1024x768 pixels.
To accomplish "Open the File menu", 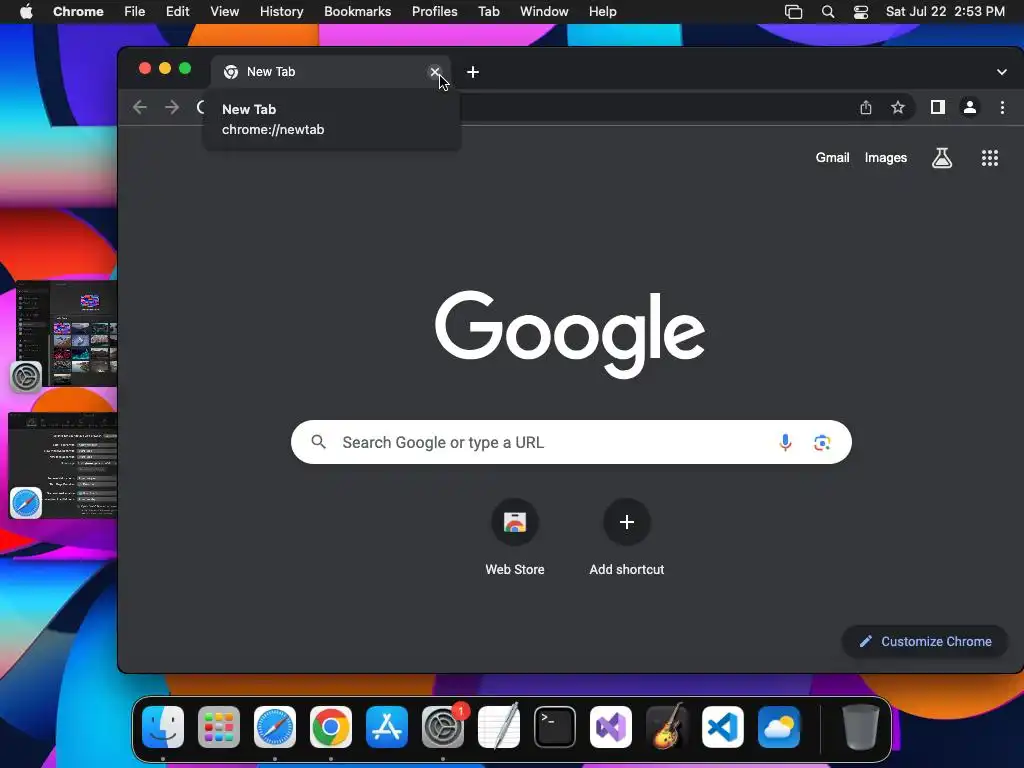I will (135, 12).
